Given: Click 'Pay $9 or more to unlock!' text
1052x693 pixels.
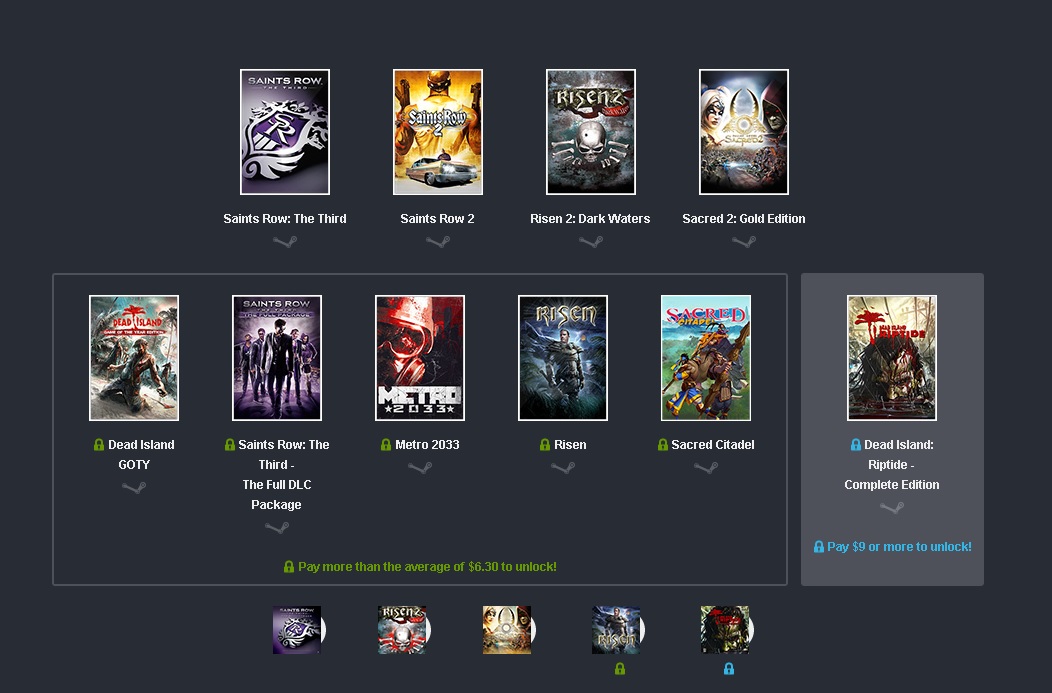Looking at the screenshot, I should [x=900, y=547].
